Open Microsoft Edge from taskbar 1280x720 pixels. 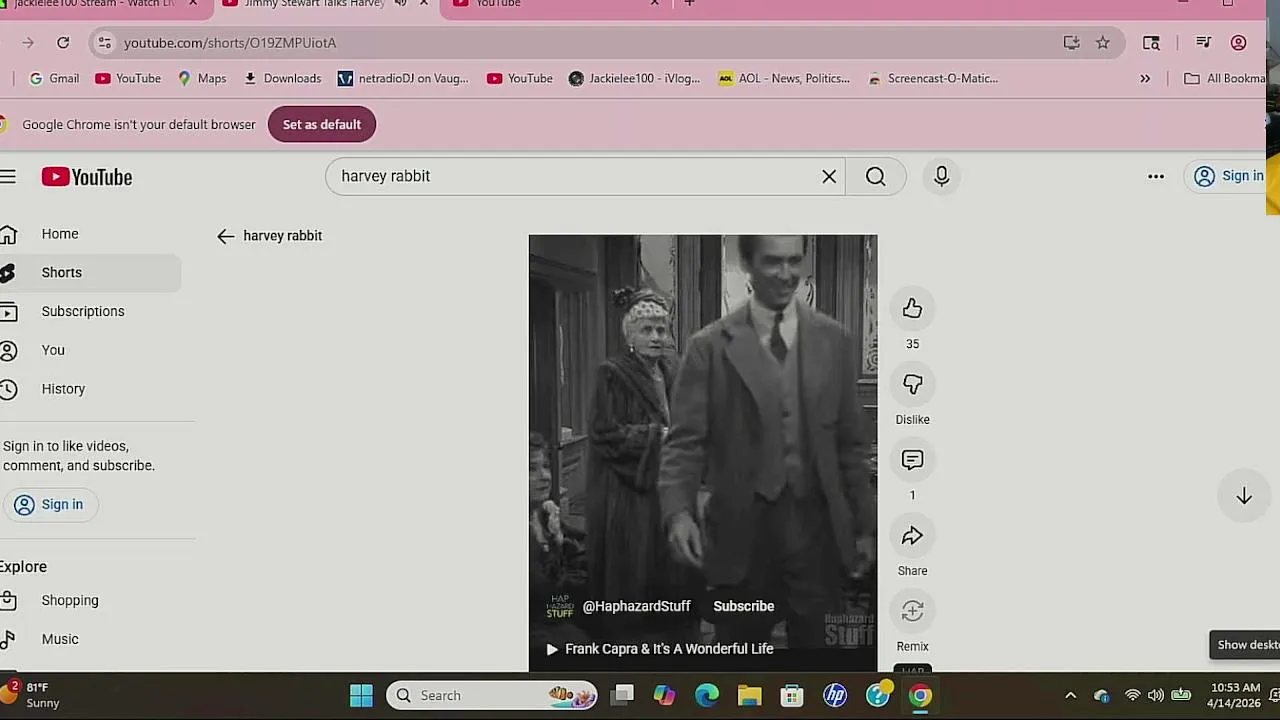706,695
